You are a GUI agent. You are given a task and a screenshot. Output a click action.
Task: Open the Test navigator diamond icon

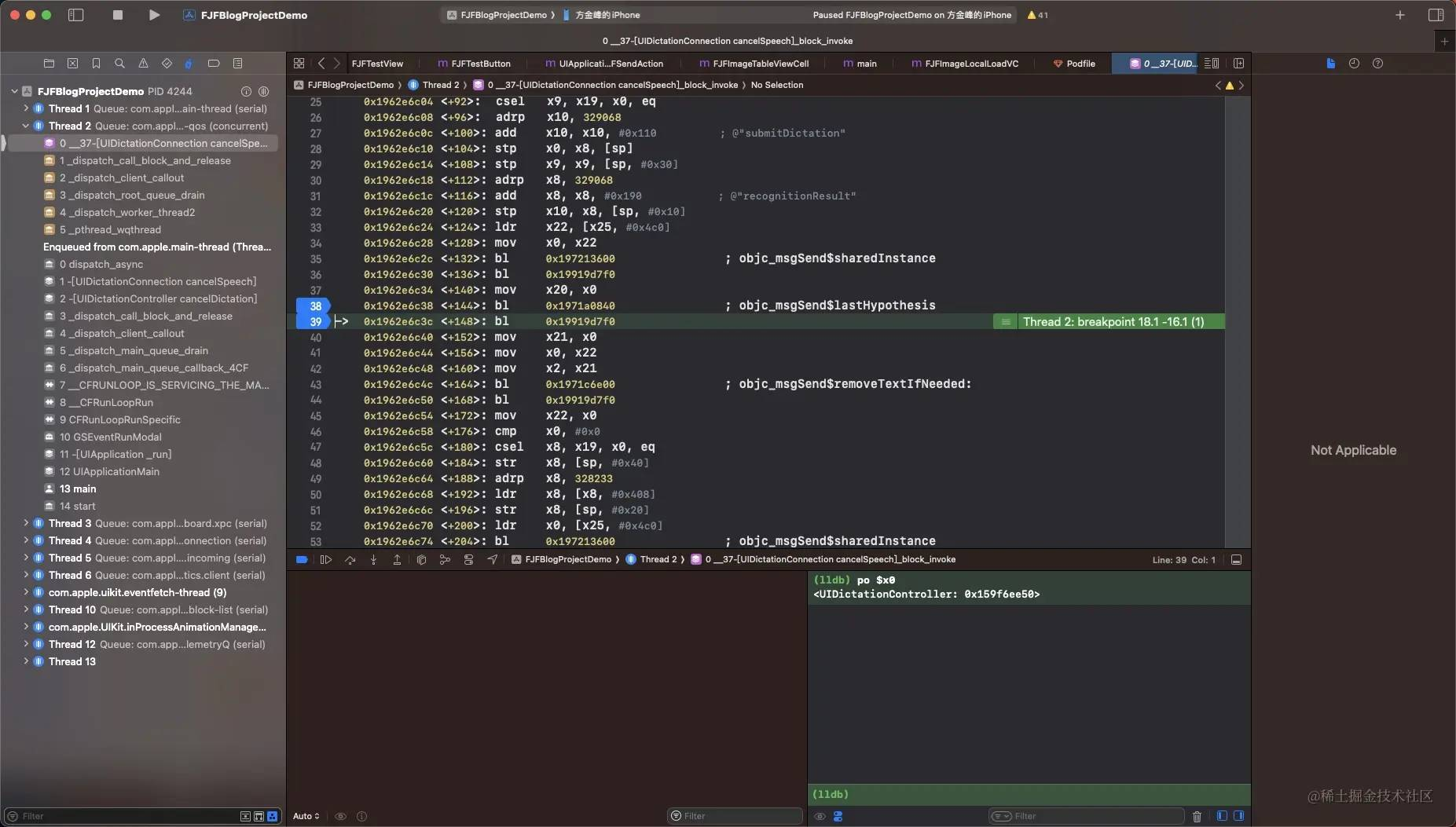(x=167, y=63)
